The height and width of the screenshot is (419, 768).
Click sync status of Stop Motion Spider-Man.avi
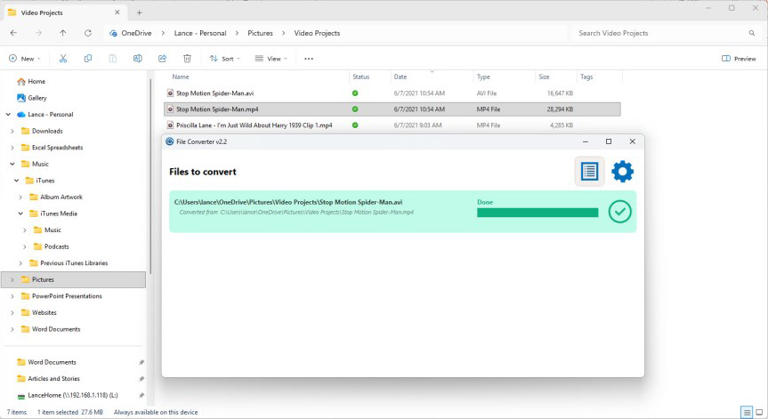click(355, 93)
